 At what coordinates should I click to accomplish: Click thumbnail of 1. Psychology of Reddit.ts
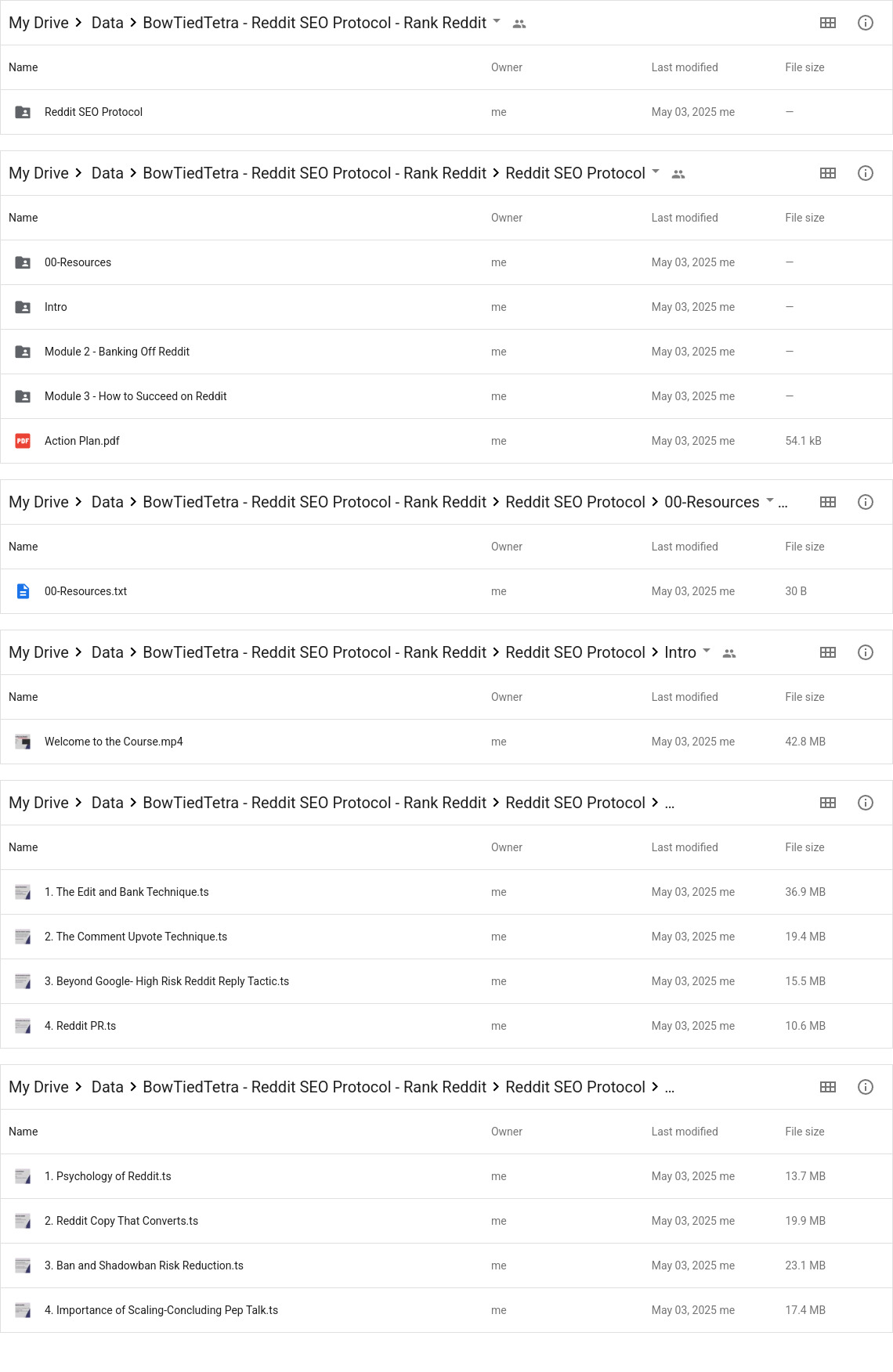[23, 1176]
